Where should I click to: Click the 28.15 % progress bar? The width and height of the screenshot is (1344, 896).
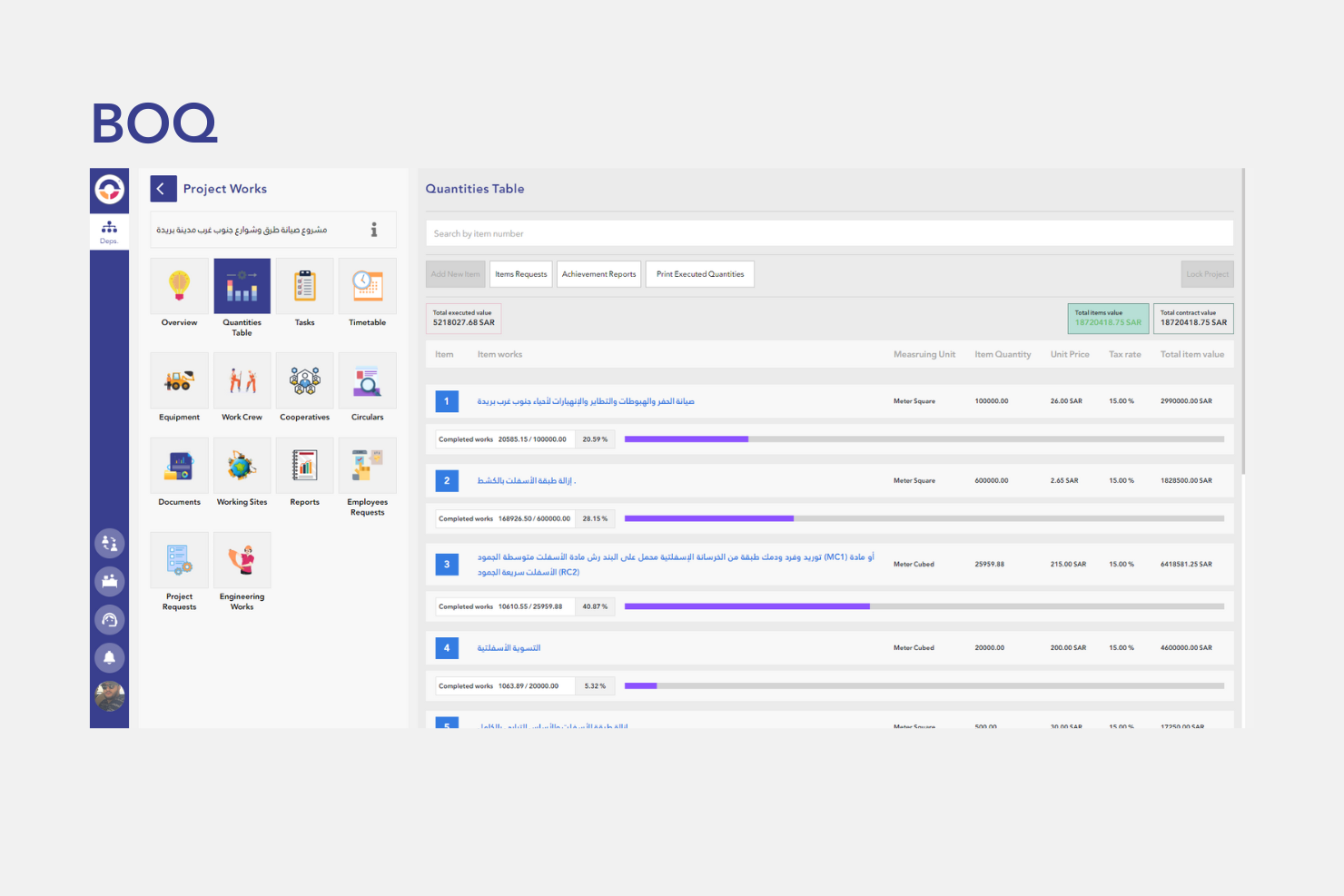coord(924,519)
